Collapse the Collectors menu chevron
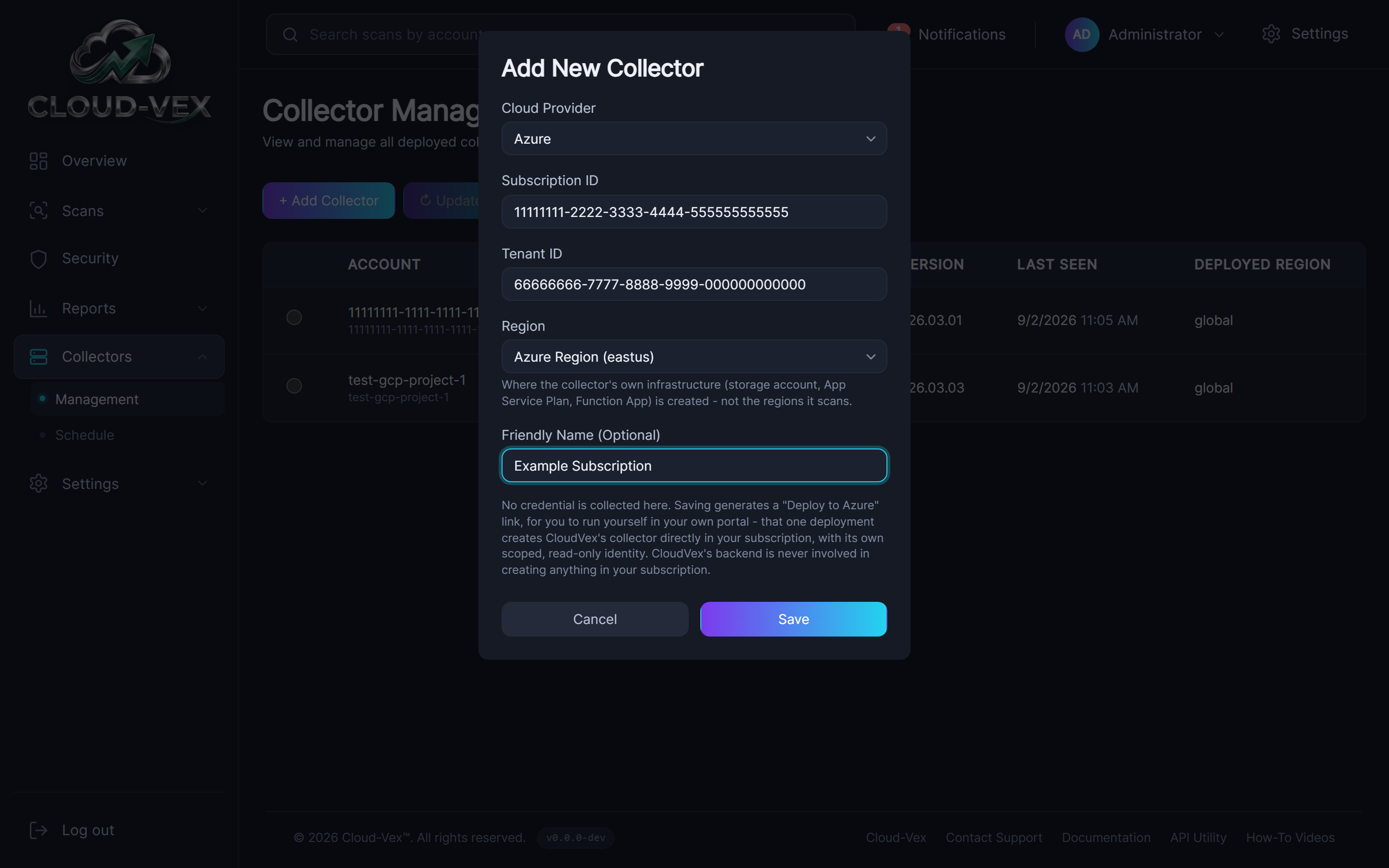 (x=202, y=356)
